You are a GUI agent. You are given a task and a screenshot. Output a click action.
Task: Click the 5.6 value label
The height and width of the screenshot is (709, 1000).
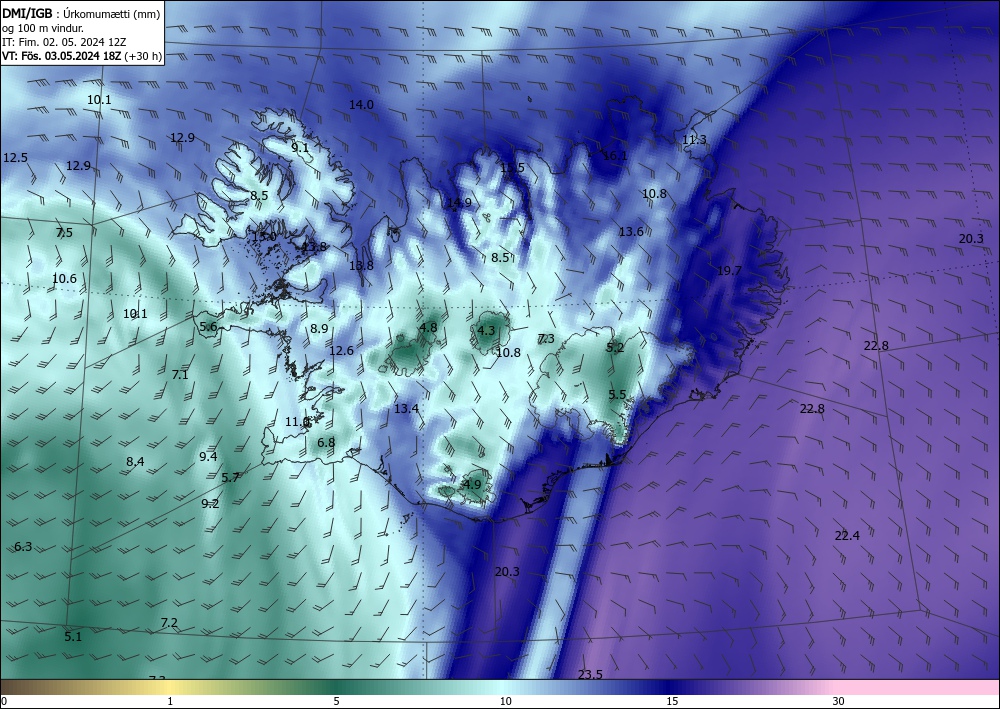click(x=209, y=327)
